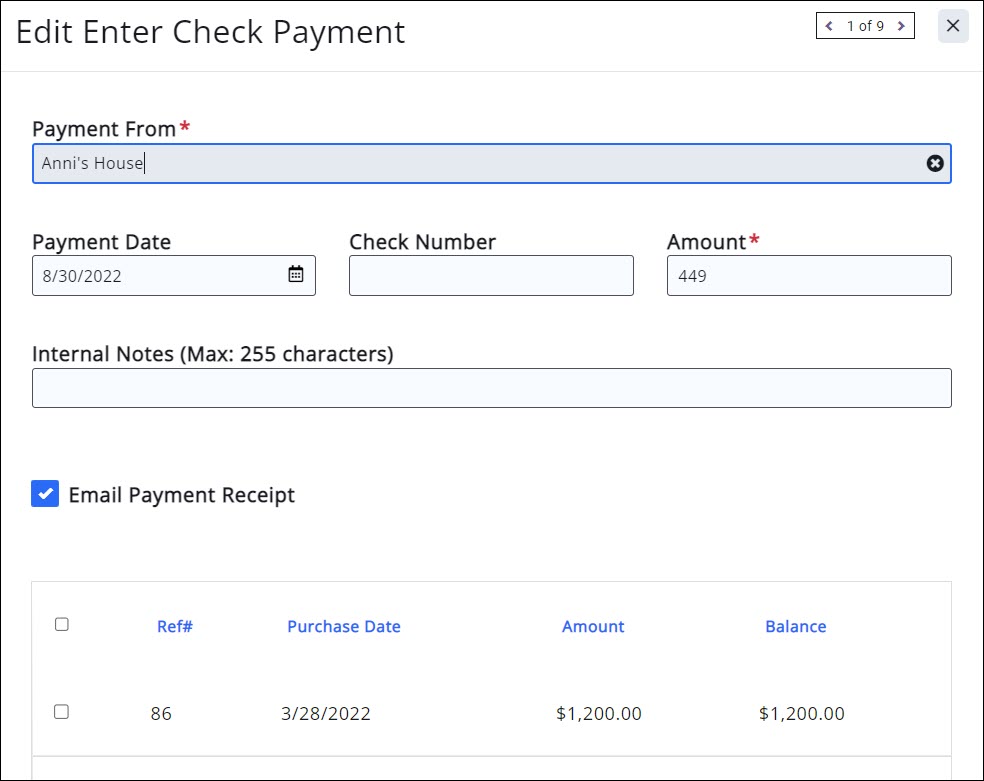Click in the Payment From field
This screenshot has height=781, width=984.
pyautogui.click(x=480, y=163)
